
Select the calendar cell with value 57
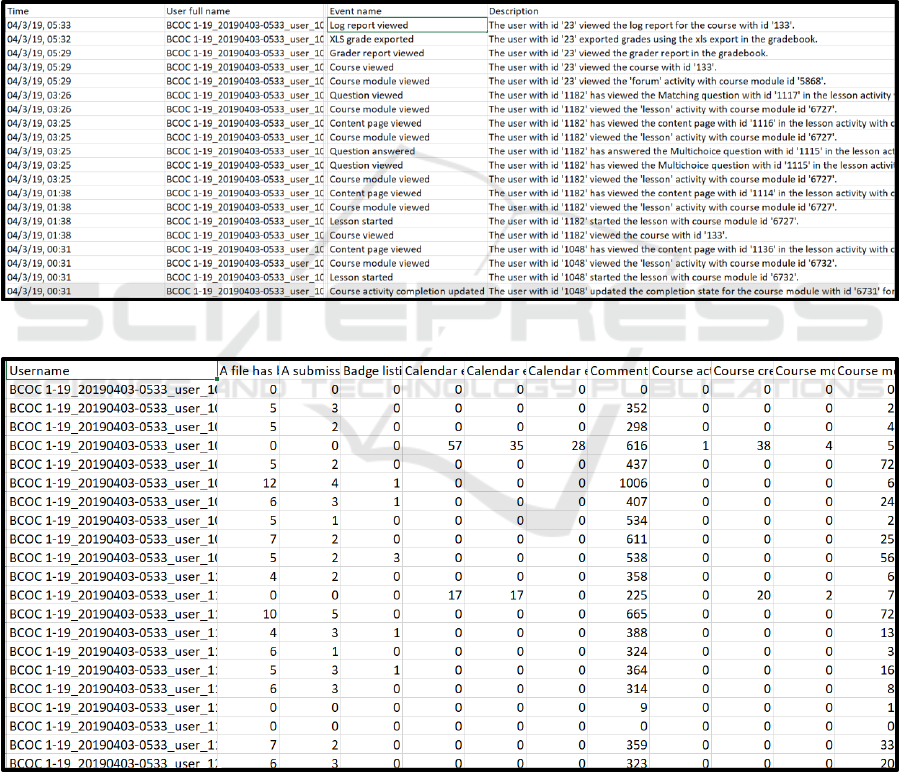point(433,445)
